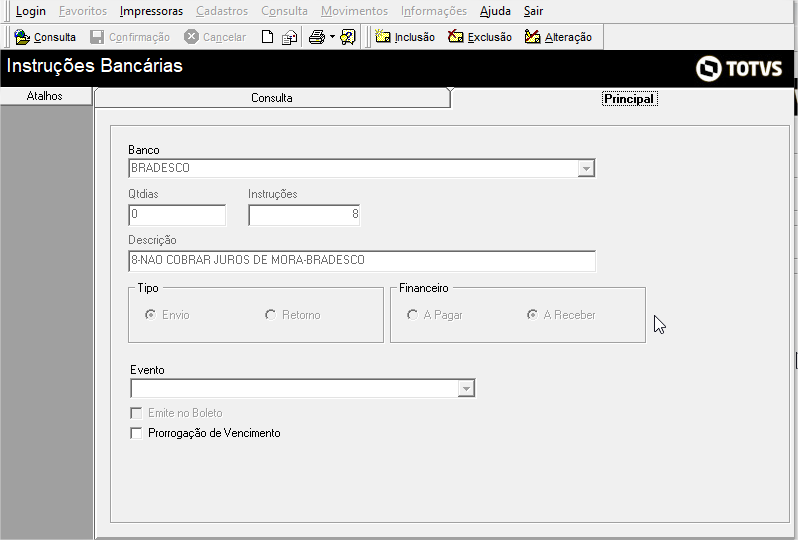The width and height of the screenshot is (798, 540).
Task: Click the Cancelar toolbar icon
Action: coord(191,37)
